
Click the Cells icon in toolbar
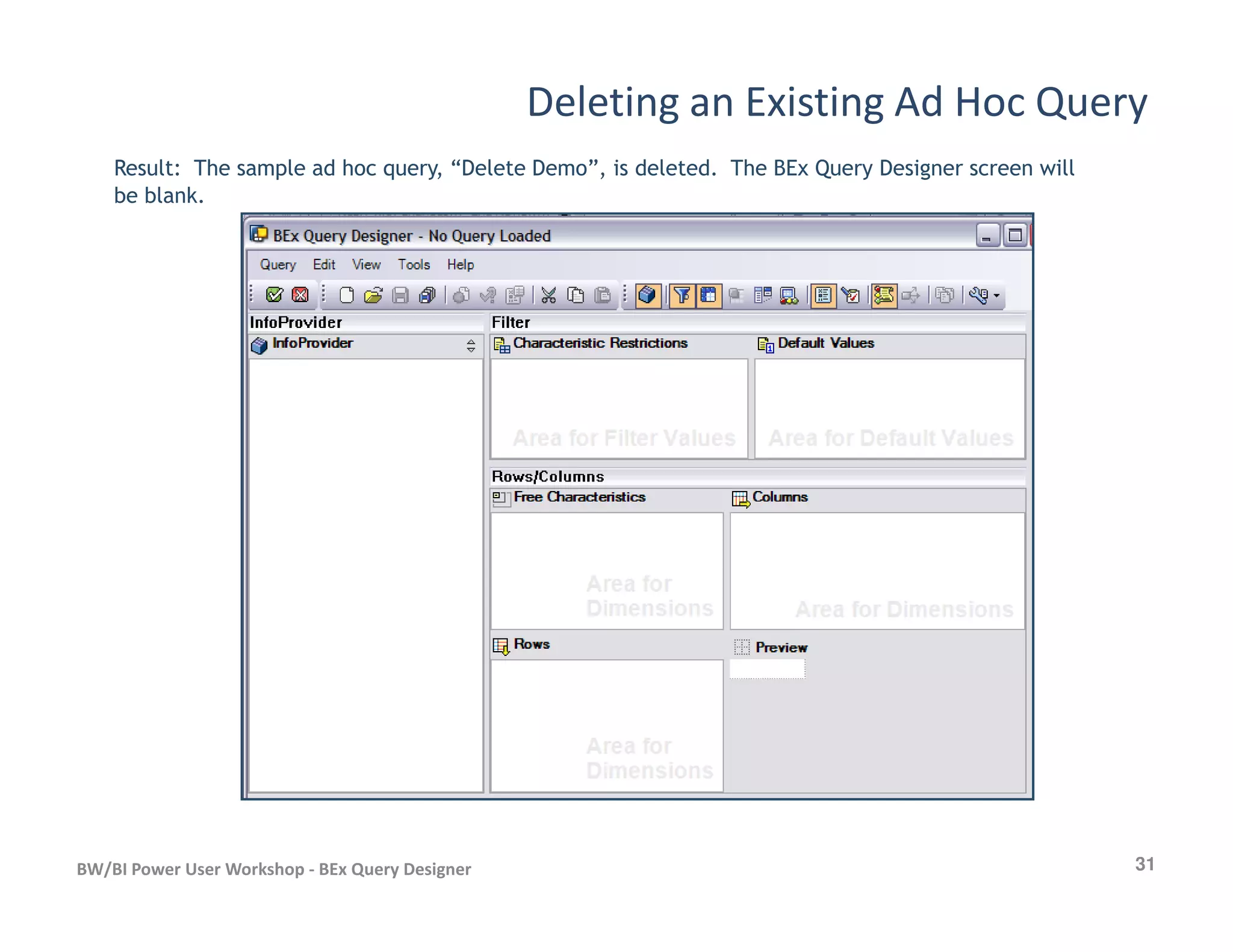point(736,295)
